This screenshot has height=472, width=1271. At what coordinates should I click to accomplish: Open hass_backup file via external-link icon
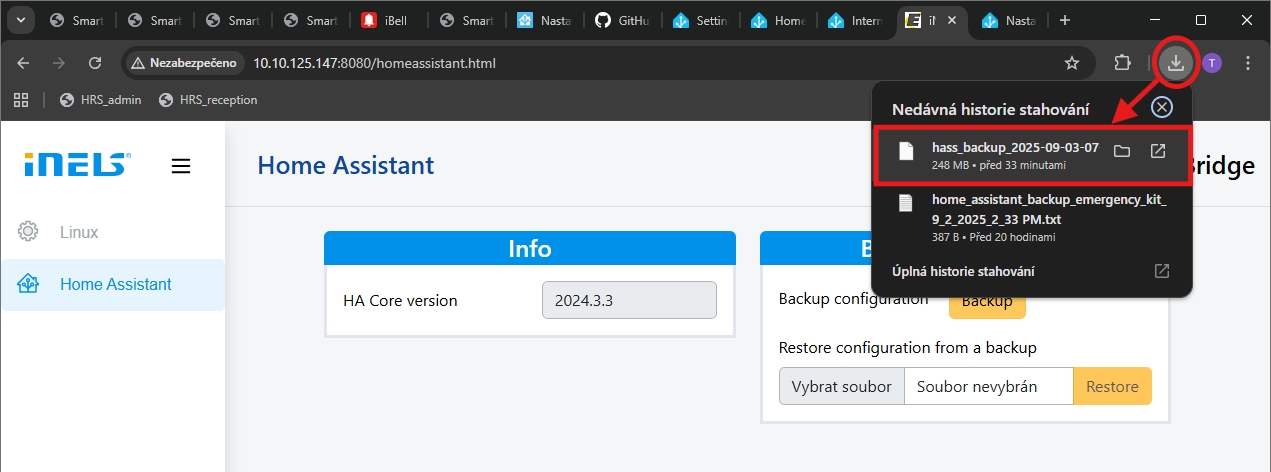[x=1157, y=151]
